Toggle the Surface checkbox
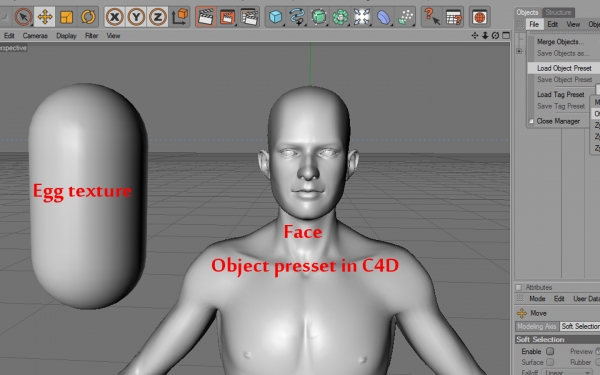Viewport: 600px width, 375px height. tap(550, 362)
